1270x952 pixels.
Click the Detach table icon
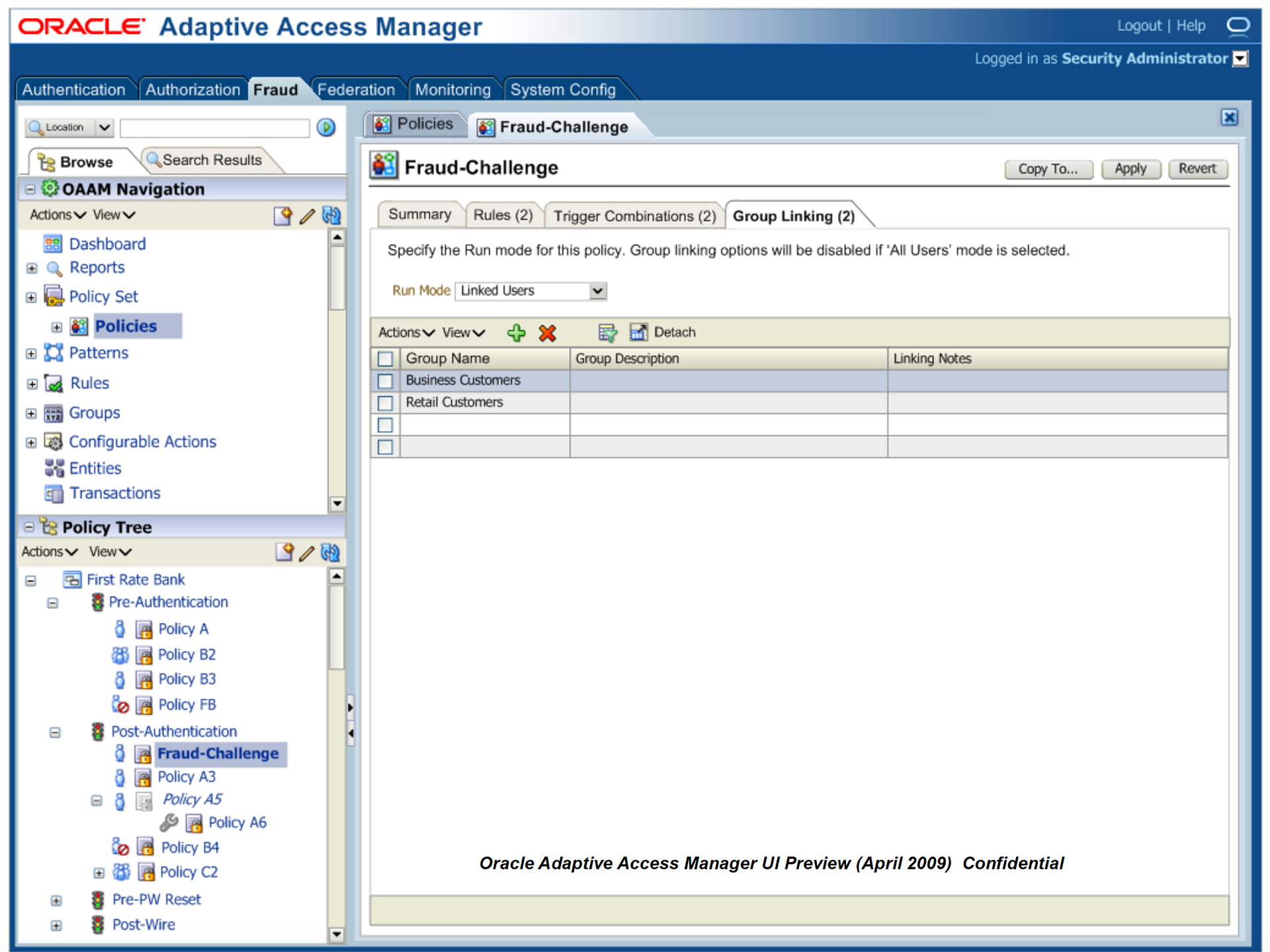pyautogui.click(x=638, y=332)
